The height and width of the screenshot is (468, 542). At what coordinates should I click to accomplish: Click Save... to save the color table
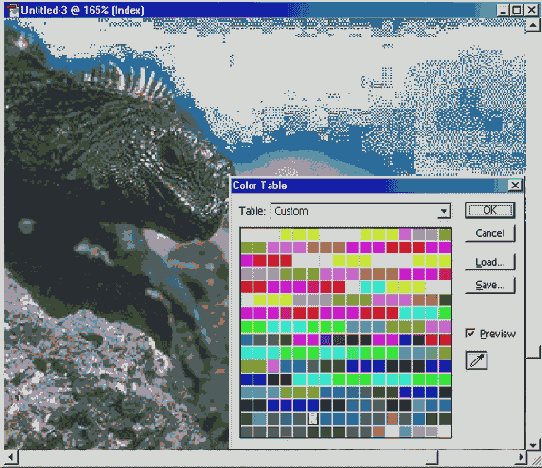click(x=490, y=285)
